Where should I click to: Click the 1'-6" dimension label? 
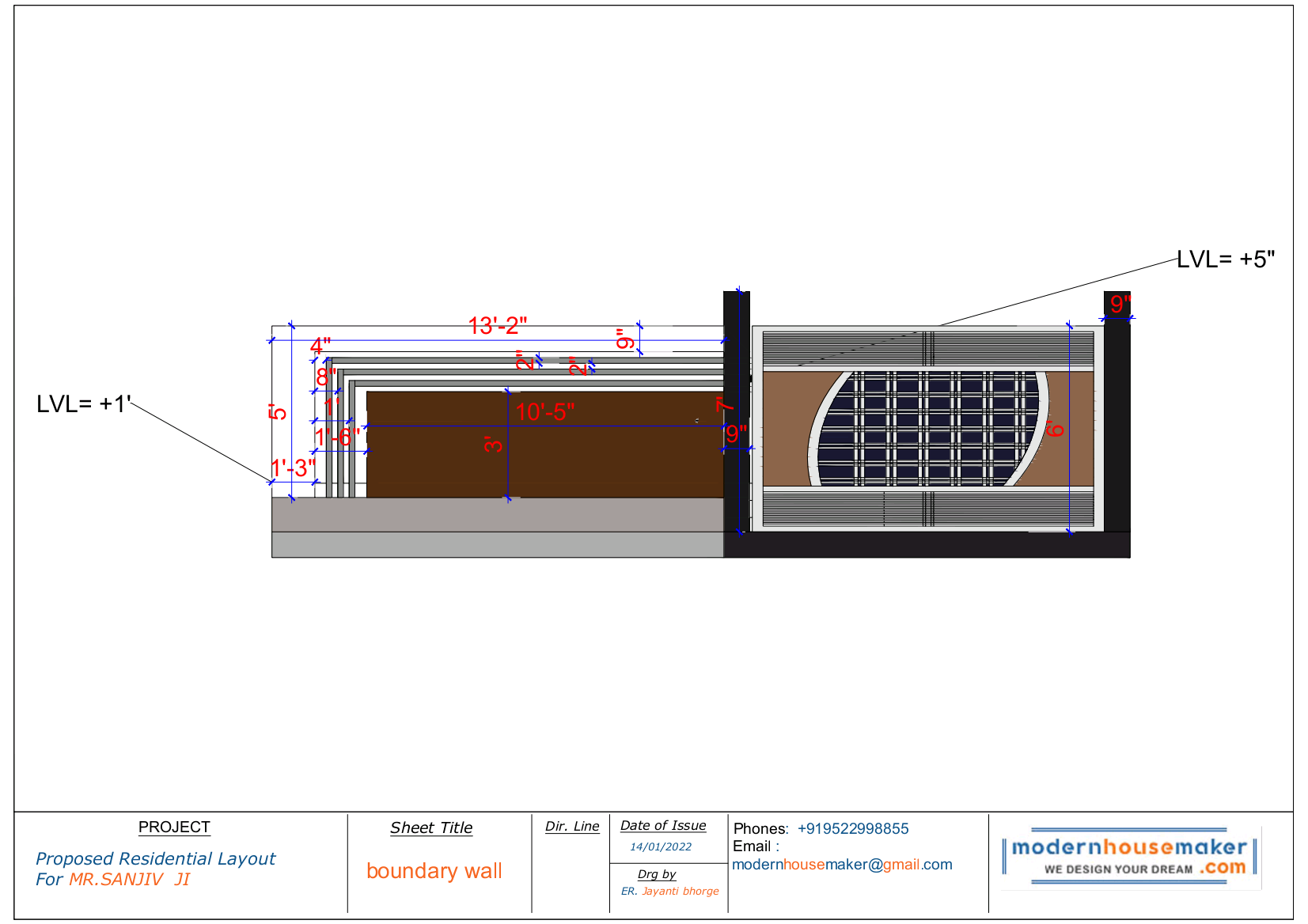click(x=338, y=437)
